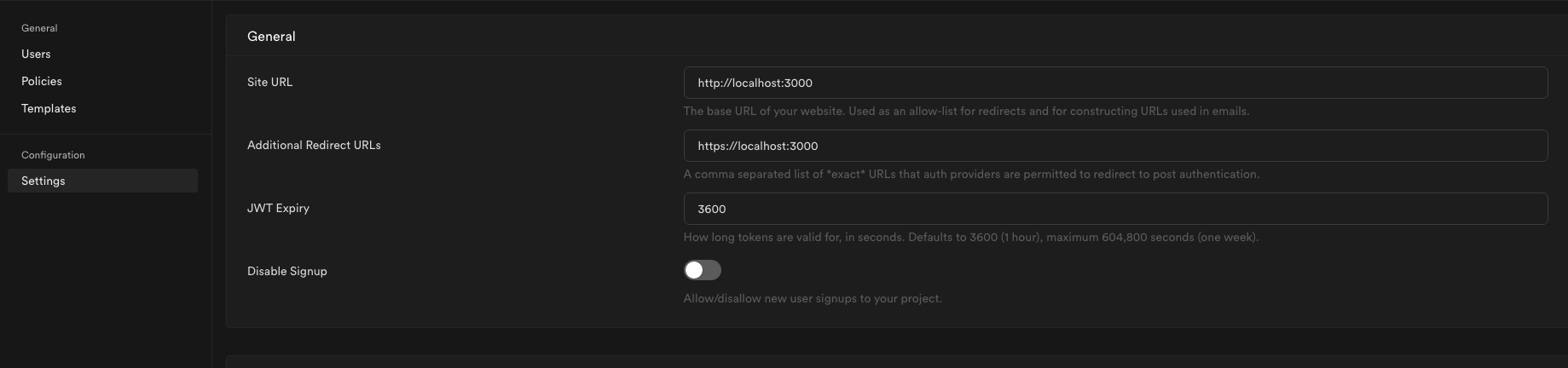Click the token validity help text
Image resolution: width=1568 pixels, height=368 pixels.
970,237
